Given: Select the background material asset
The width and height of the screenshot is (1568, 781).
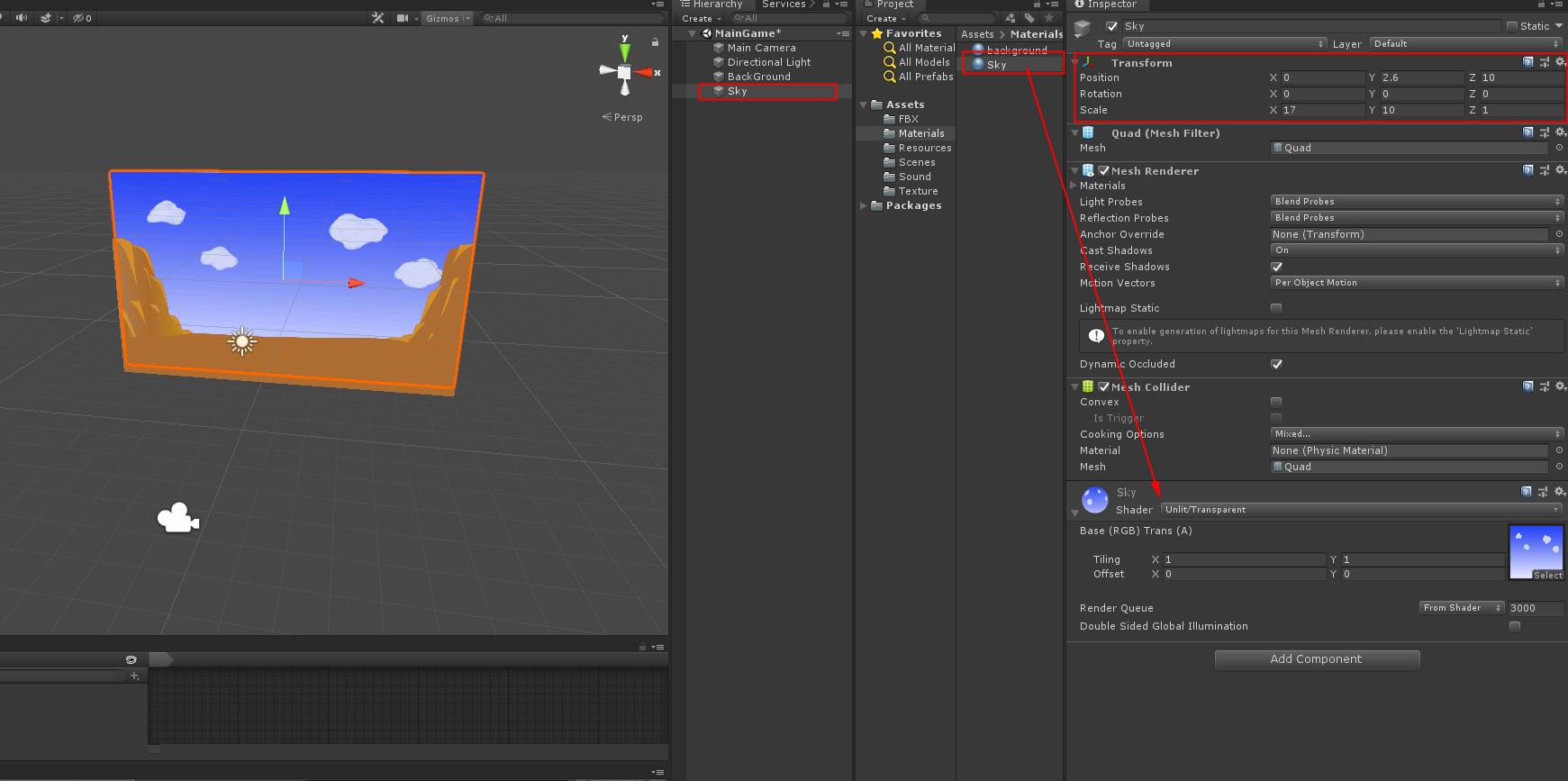Looking at the screenshot, I should 1017,50.
